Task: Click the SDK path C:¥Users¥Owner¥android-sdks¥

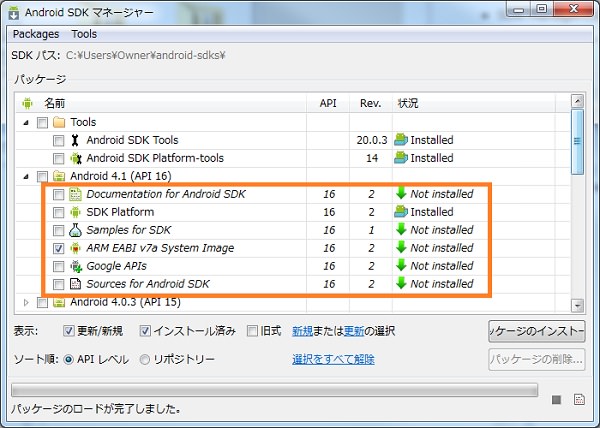Action: [146, 55]
